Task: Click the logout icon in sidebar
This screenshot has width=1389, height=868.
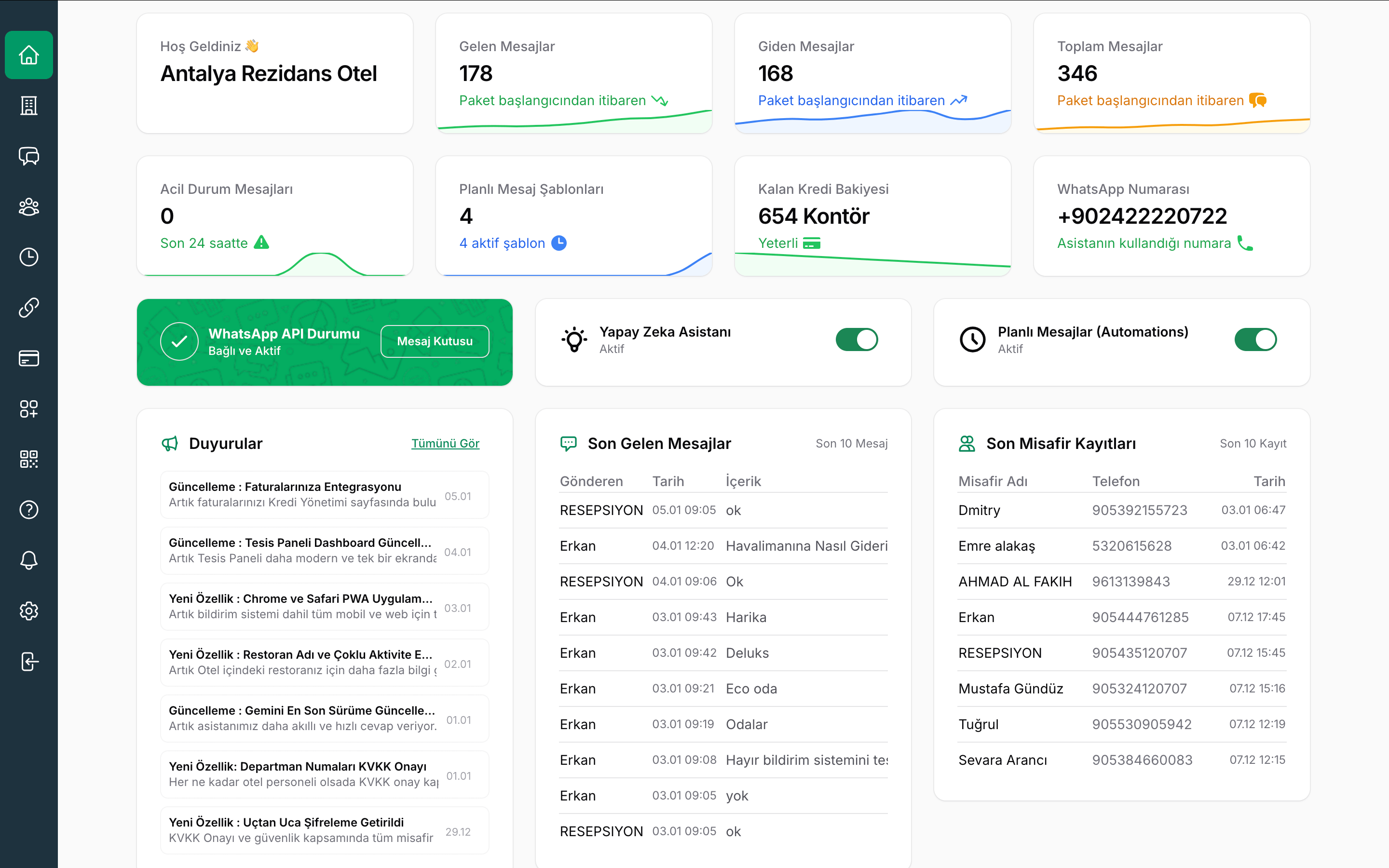Action: [x=29, y=661]
